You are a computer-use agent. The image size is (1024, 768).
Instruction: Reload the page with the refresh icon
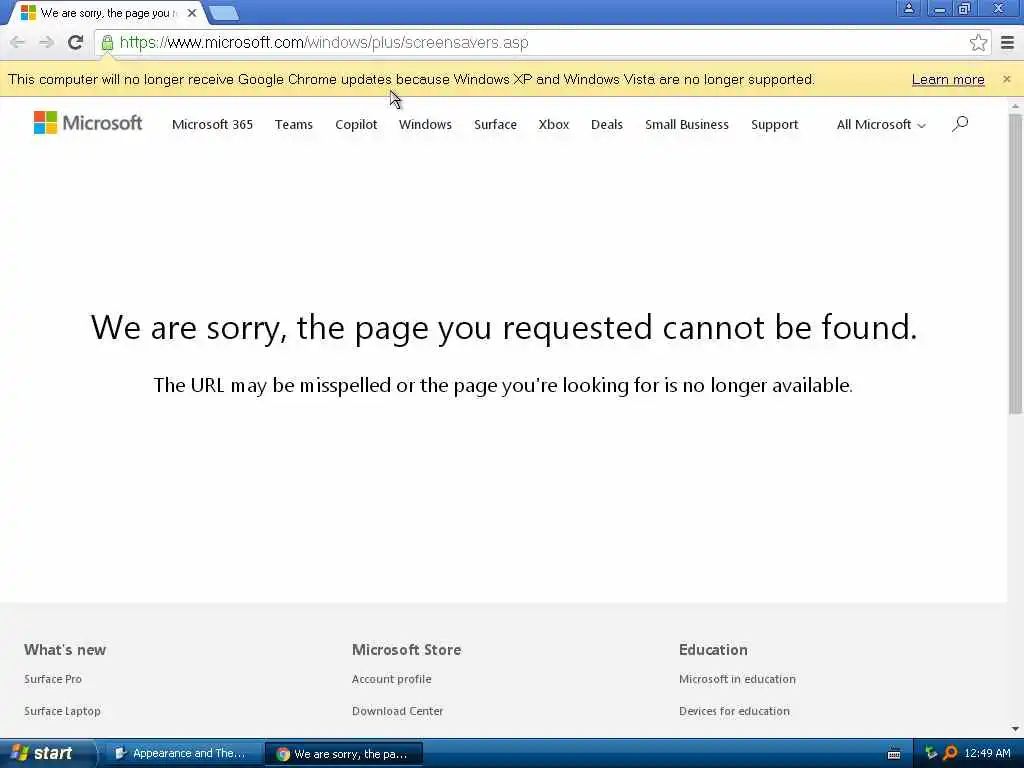pyautogui.click(x=75, y=42)
